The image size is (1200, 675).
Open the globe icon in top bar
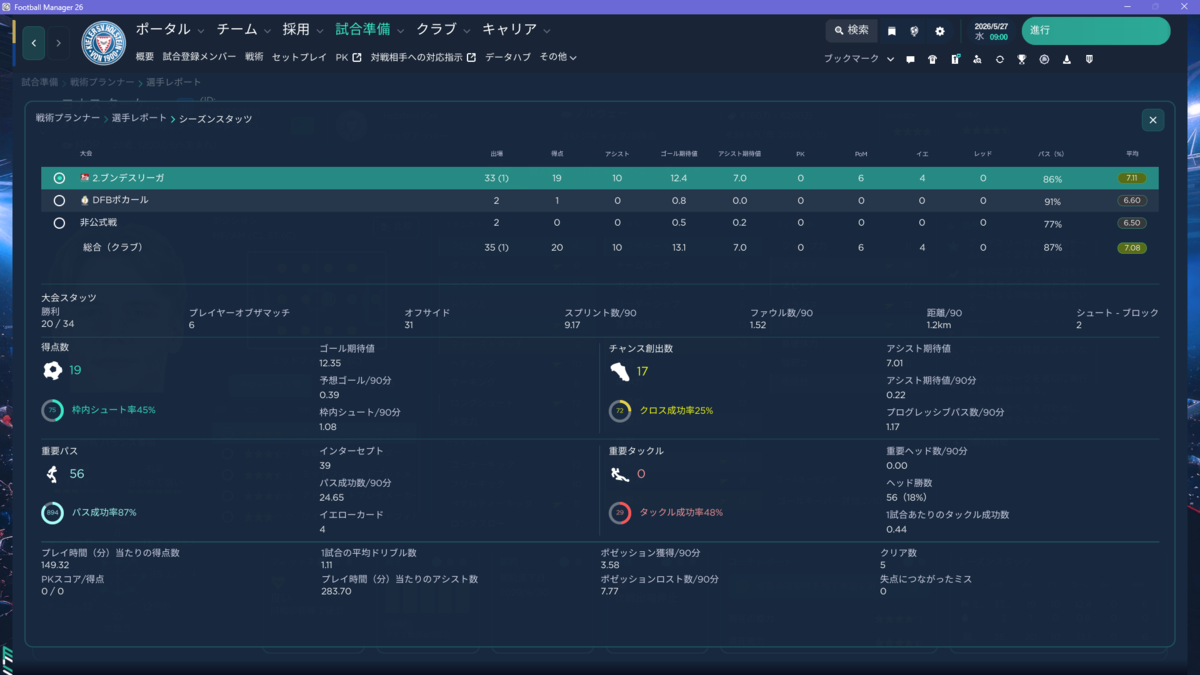914,31
